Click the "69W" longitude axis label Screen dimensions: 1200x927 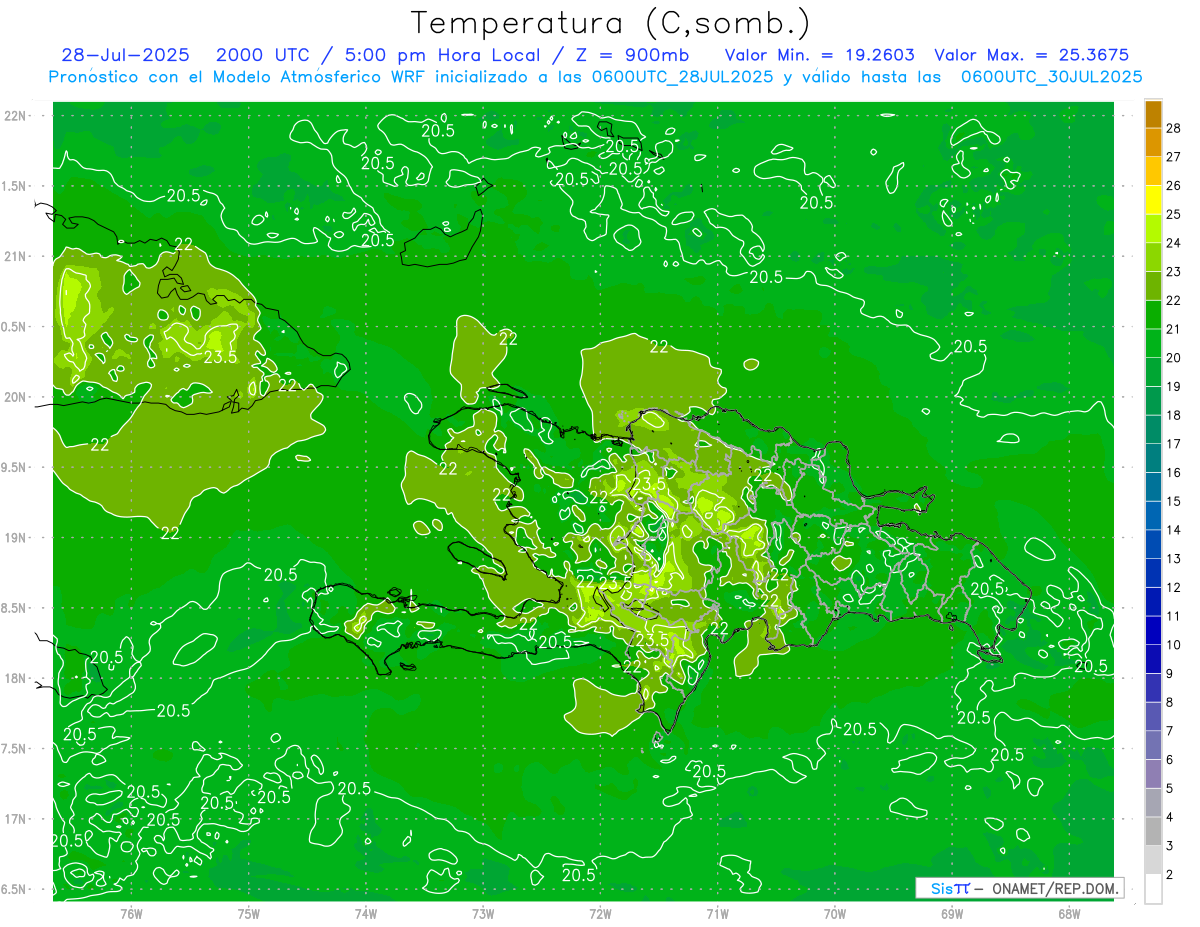pyautogui.click(x=952, y=914)
